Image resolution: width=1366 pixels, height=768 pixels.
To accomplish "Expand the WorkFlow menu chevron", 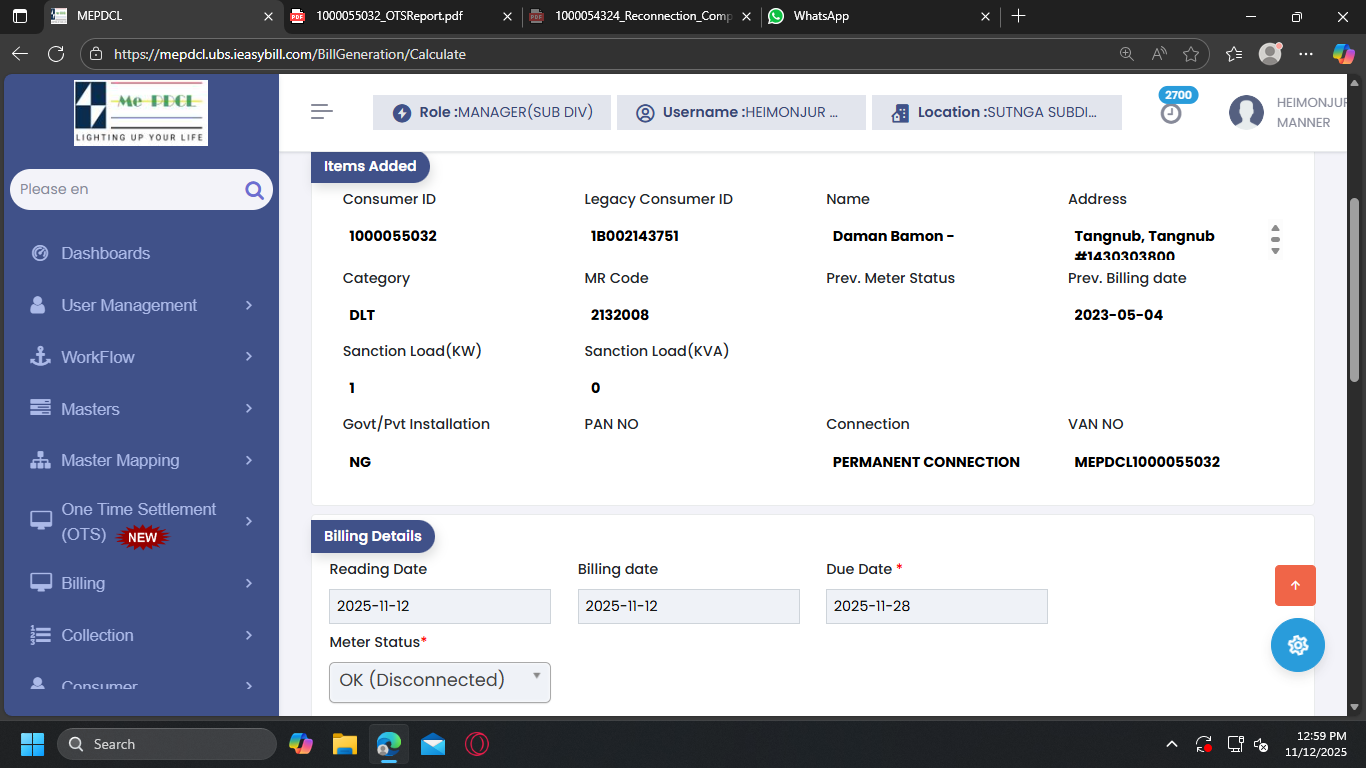I will click(249, 357).
